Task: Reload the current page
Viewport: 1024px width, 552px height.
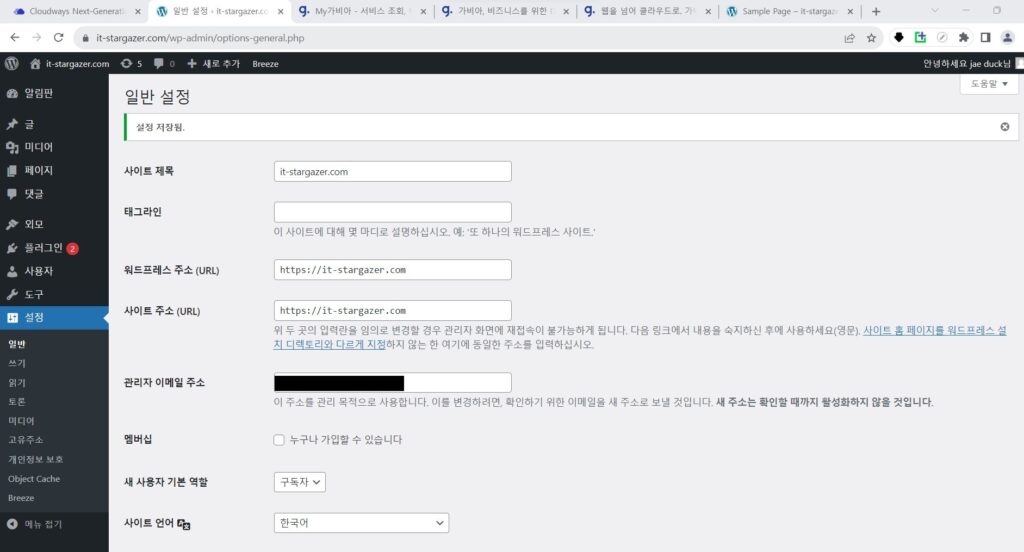Action: click(x=58, y=38)
